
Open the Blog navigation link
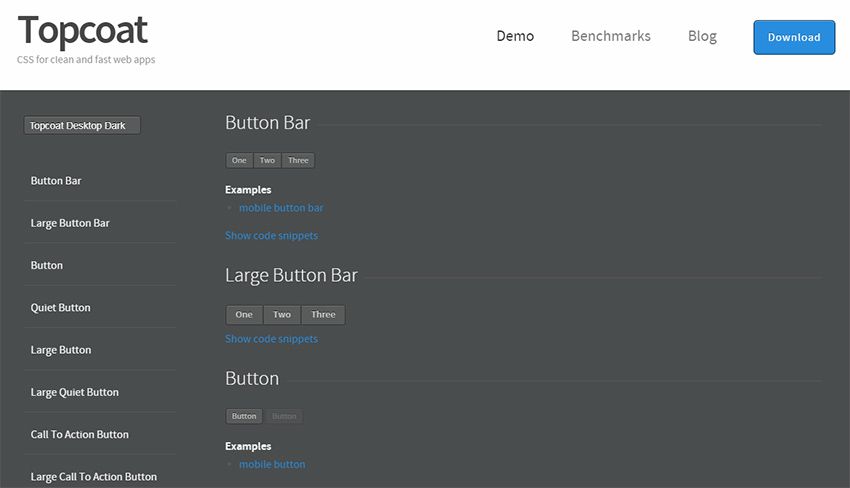point(702,36)
